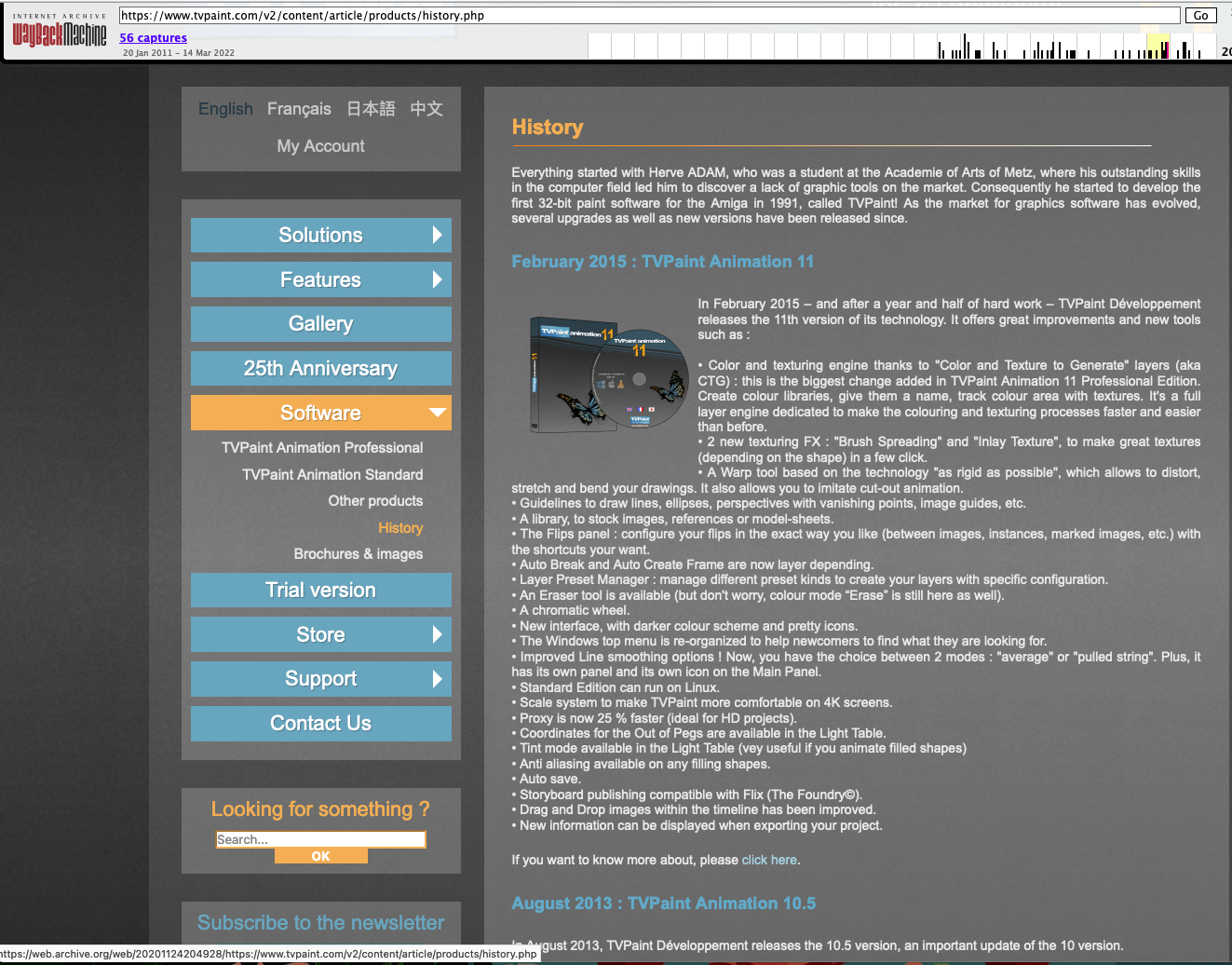1232x965 pixels.
Task: Open the Solutions menu
Action: (x=320, y=235)
